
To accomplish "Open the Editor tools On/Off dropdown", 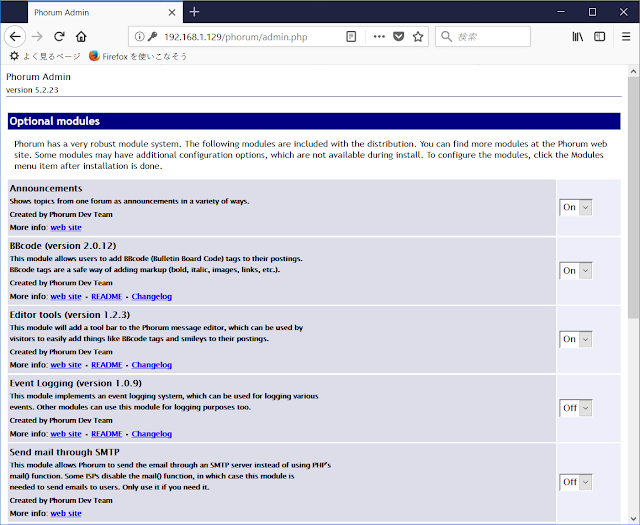I will [x=576, y=339].
